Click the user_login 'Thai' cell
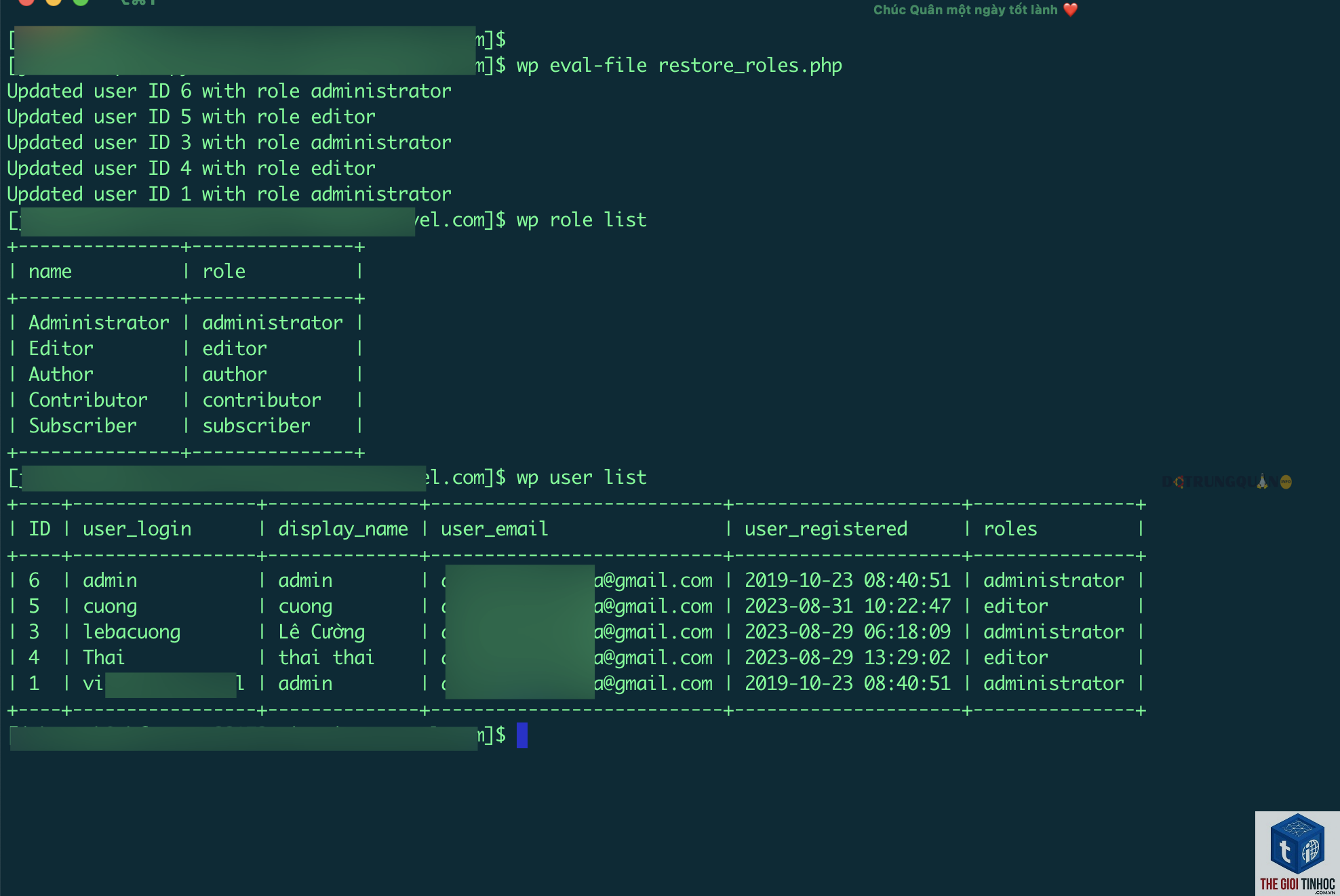 [104, 657]
